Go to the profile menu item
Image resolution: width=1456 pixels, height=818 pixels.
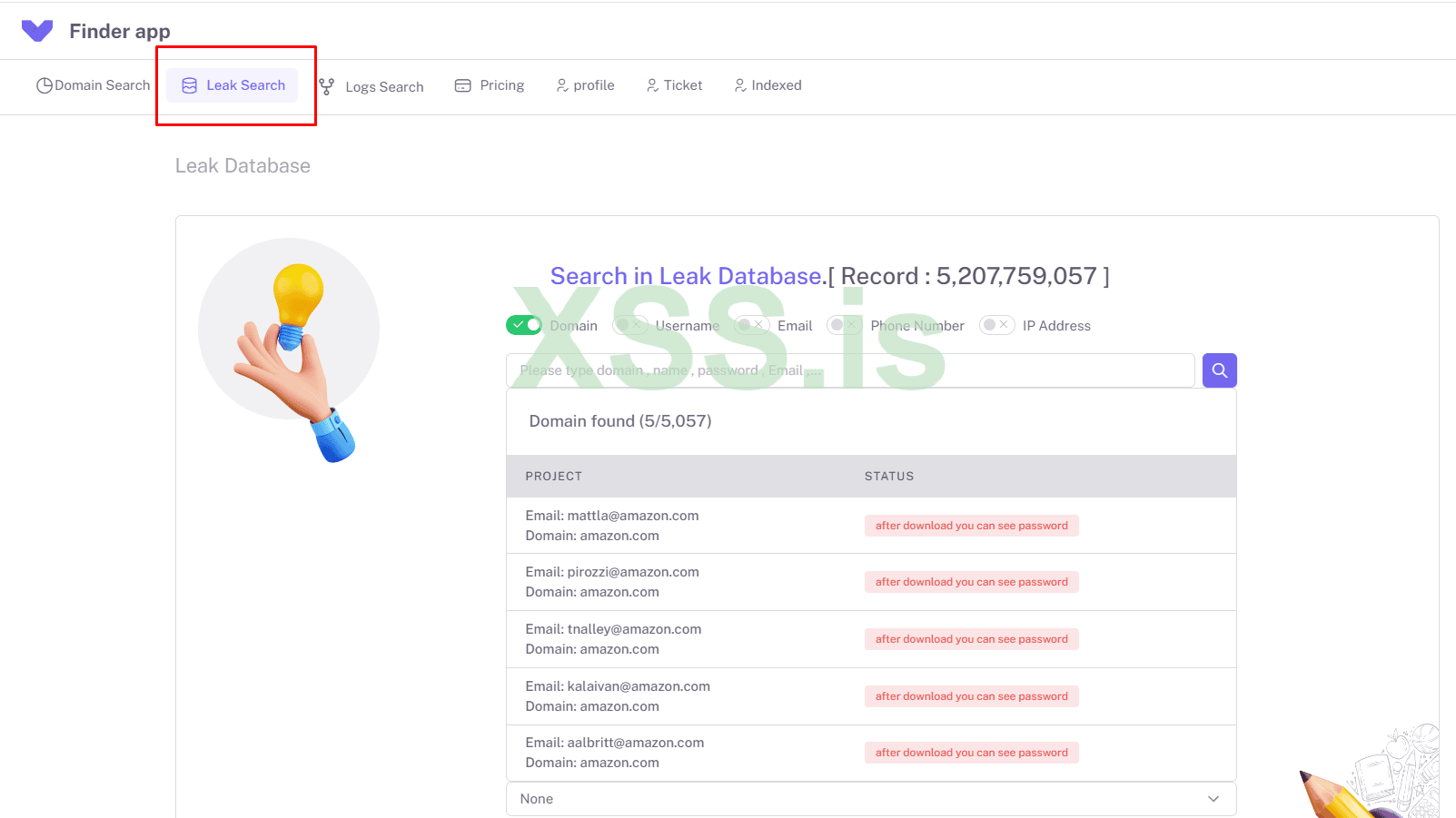click(586, 85)
